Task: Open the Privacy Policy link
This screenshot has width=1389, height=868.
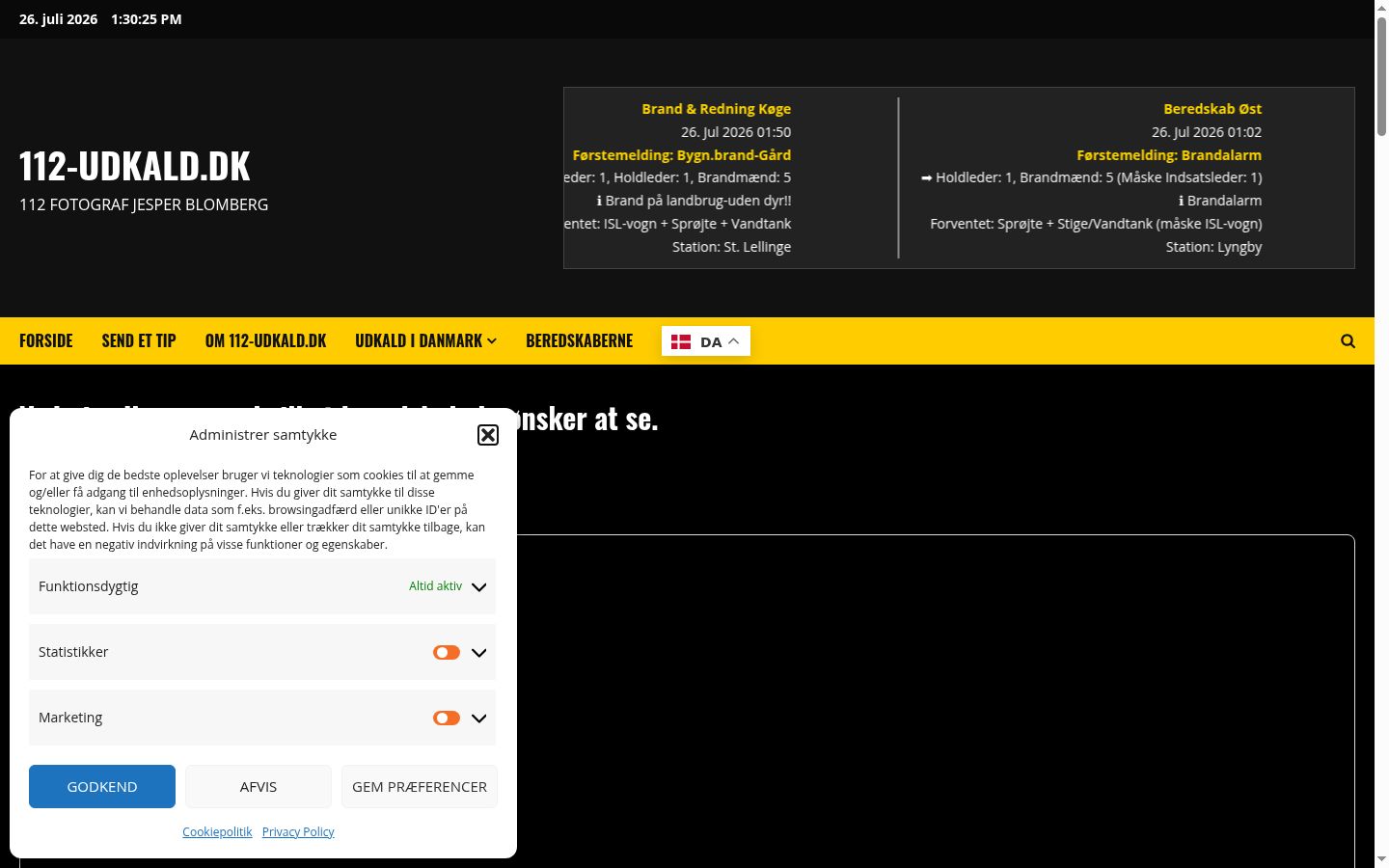Action: 298,832
